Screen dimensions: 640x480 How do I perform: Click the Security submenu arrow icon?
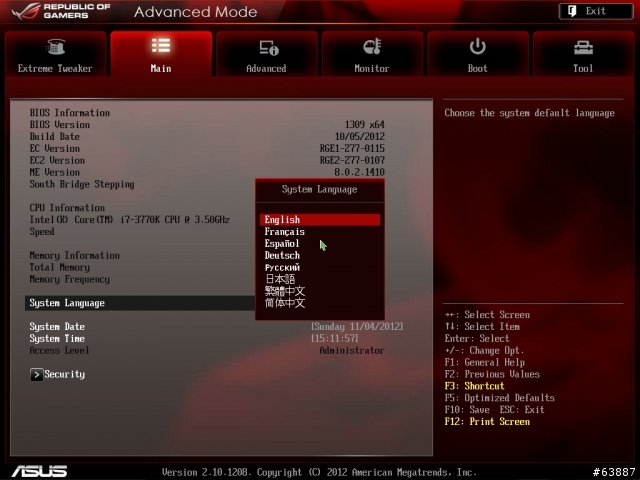click(x=36, y=375)
